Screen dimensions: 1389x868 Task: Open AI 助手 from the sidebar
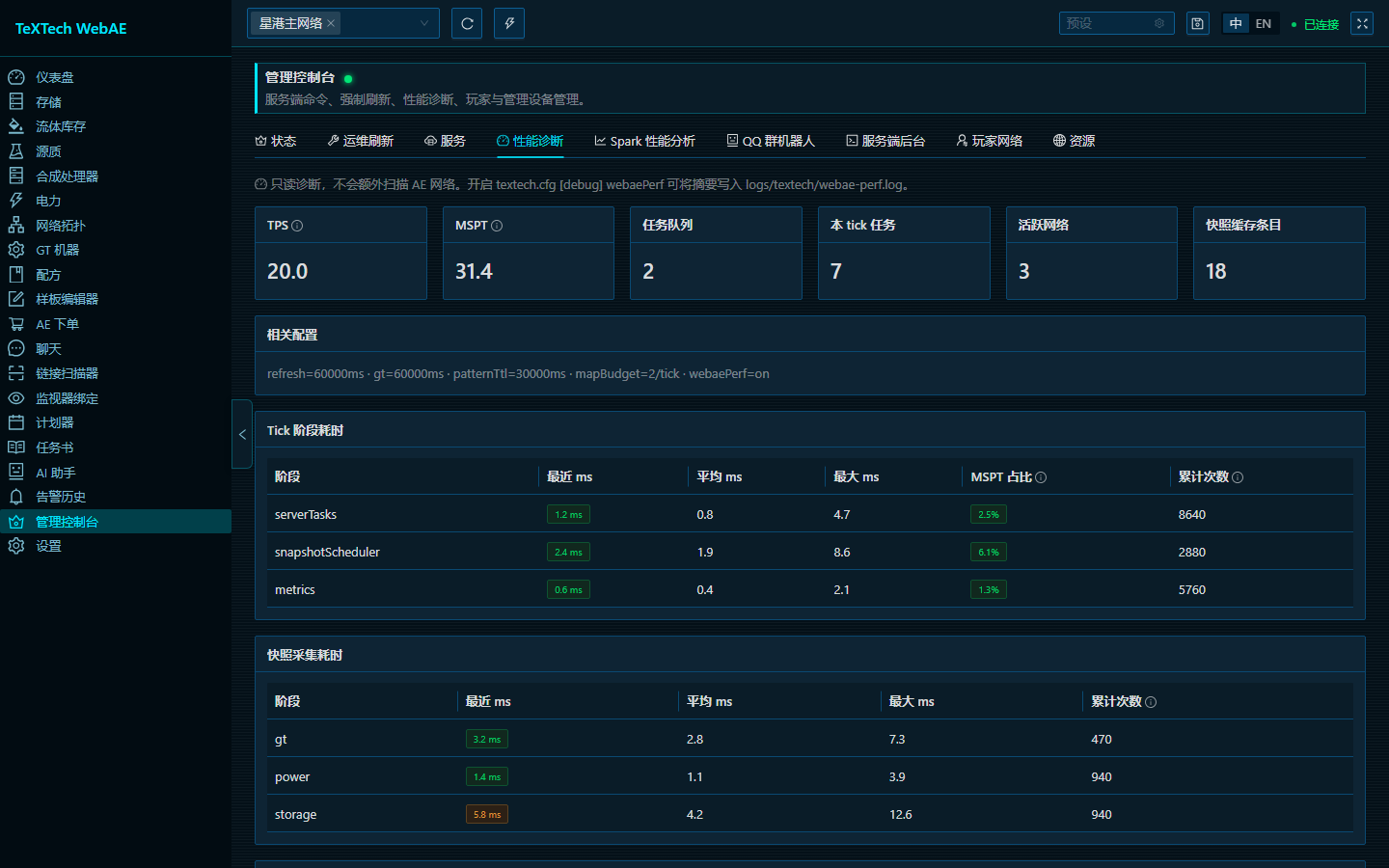point(116,473)
